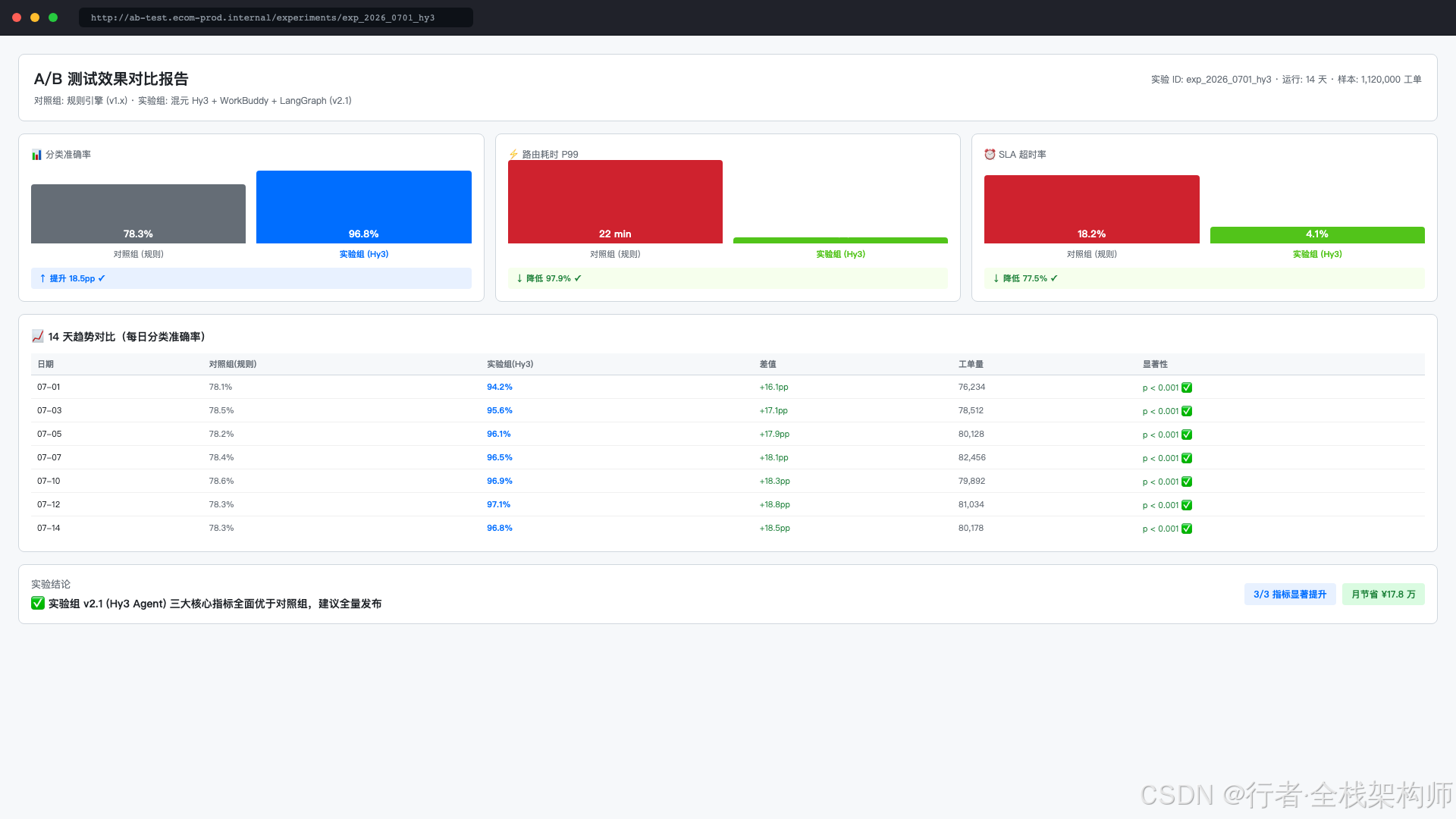Viewport: 1456px width, 819px height.
Task: Click the 78,512 ticket count
Action: coord(971,410)
